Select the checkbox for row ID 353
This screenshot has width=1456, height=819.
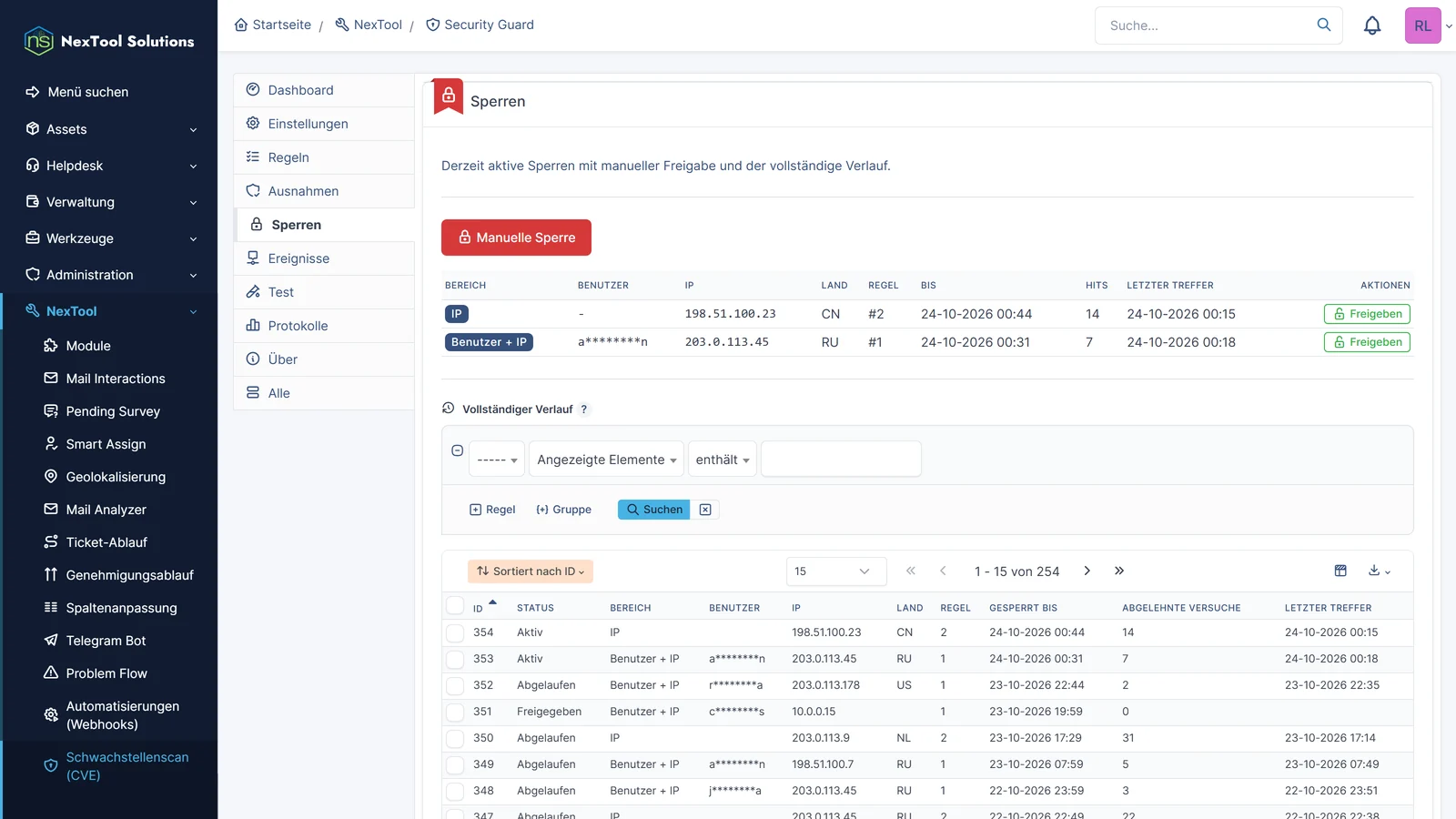(455, 659)
